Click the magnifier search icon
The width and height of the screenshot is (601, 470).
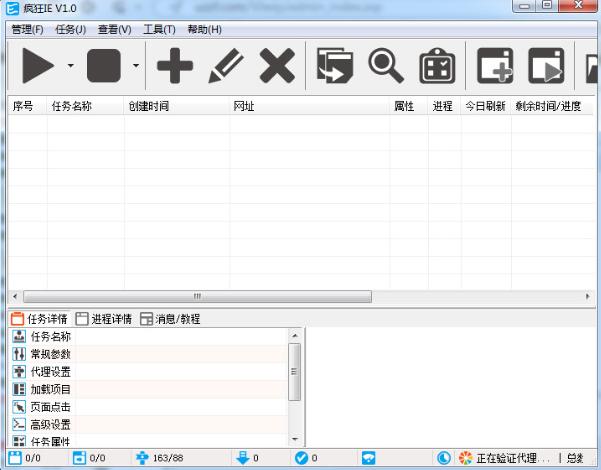[386, 66]
